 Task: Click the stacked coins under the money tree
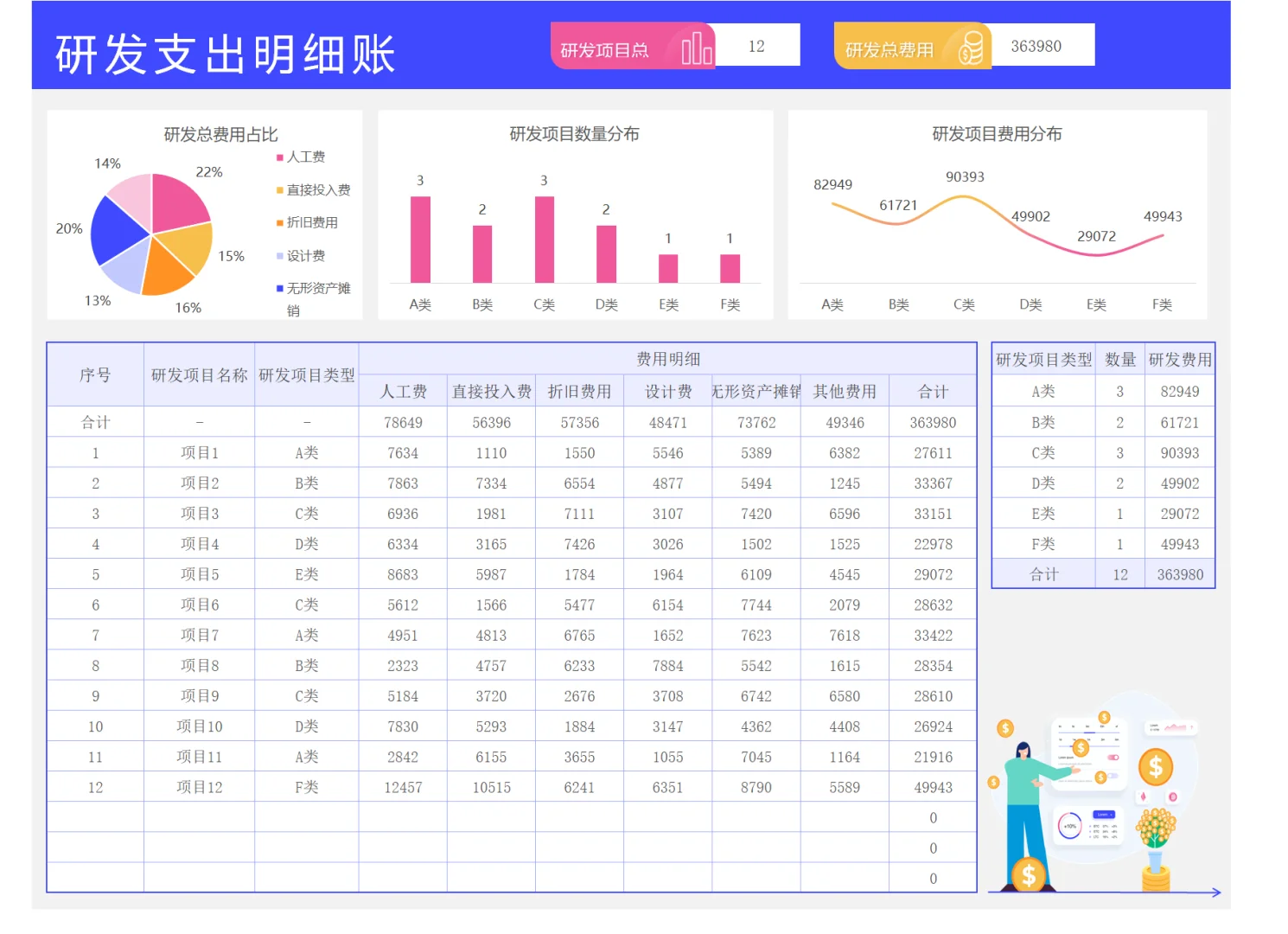point(1156,879)
